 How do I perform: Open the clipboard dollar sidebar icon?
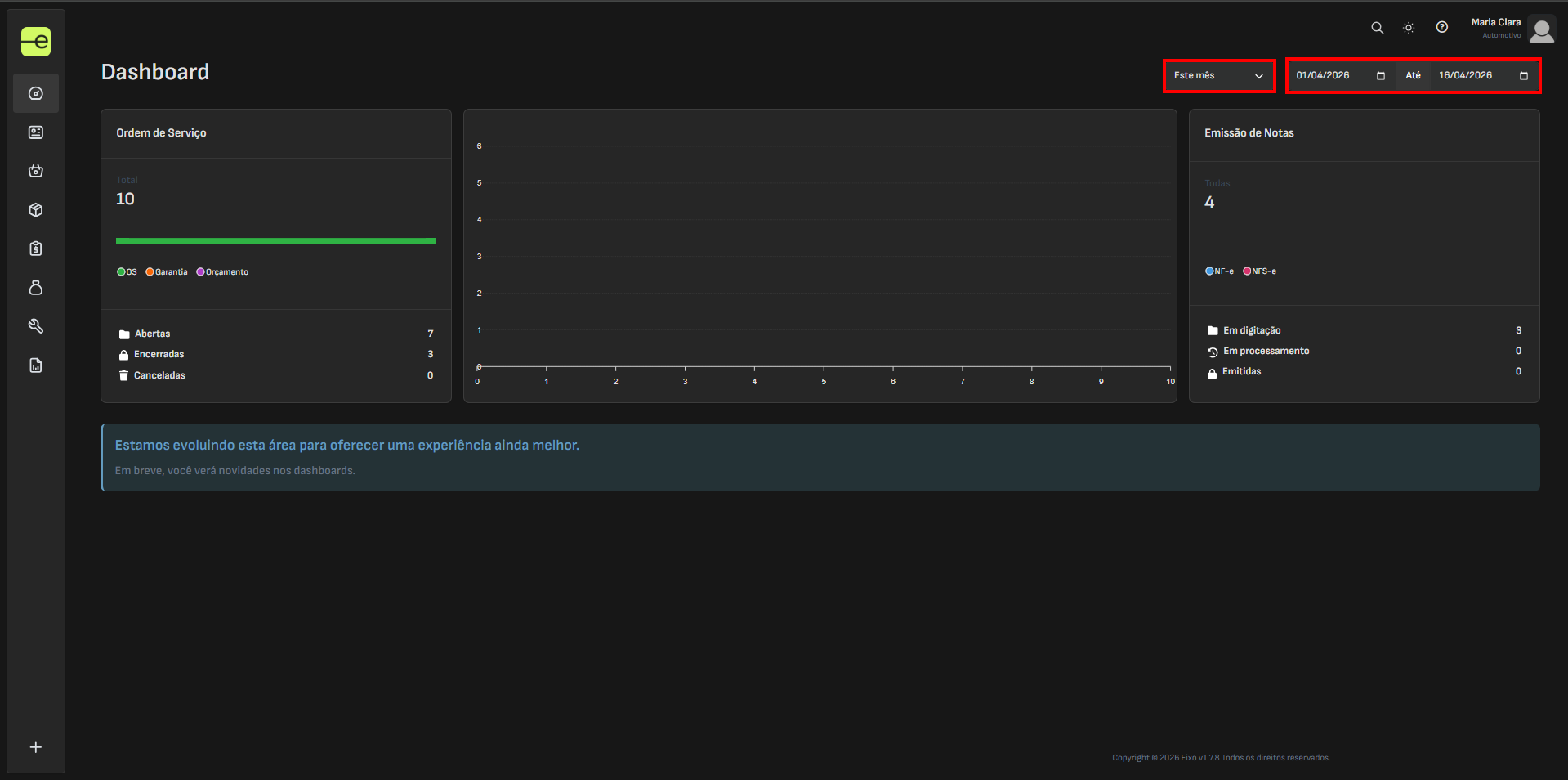(36, 249)
